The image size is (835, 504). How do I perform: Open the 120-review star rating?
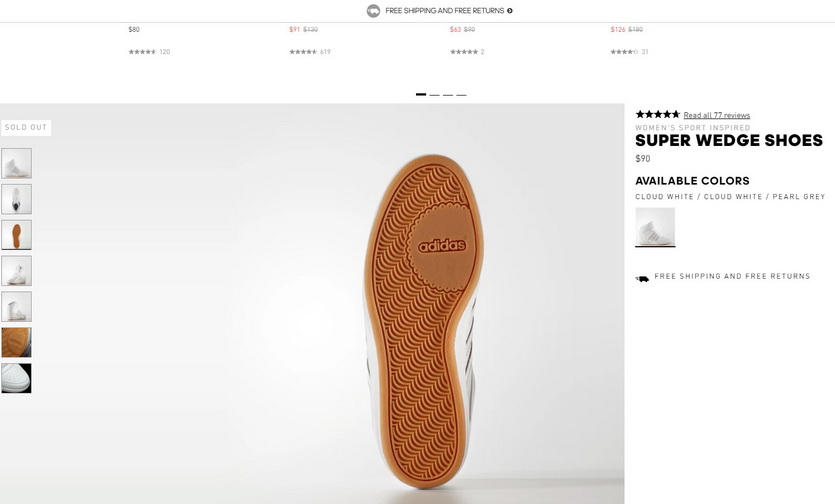[x=142, y=52]
